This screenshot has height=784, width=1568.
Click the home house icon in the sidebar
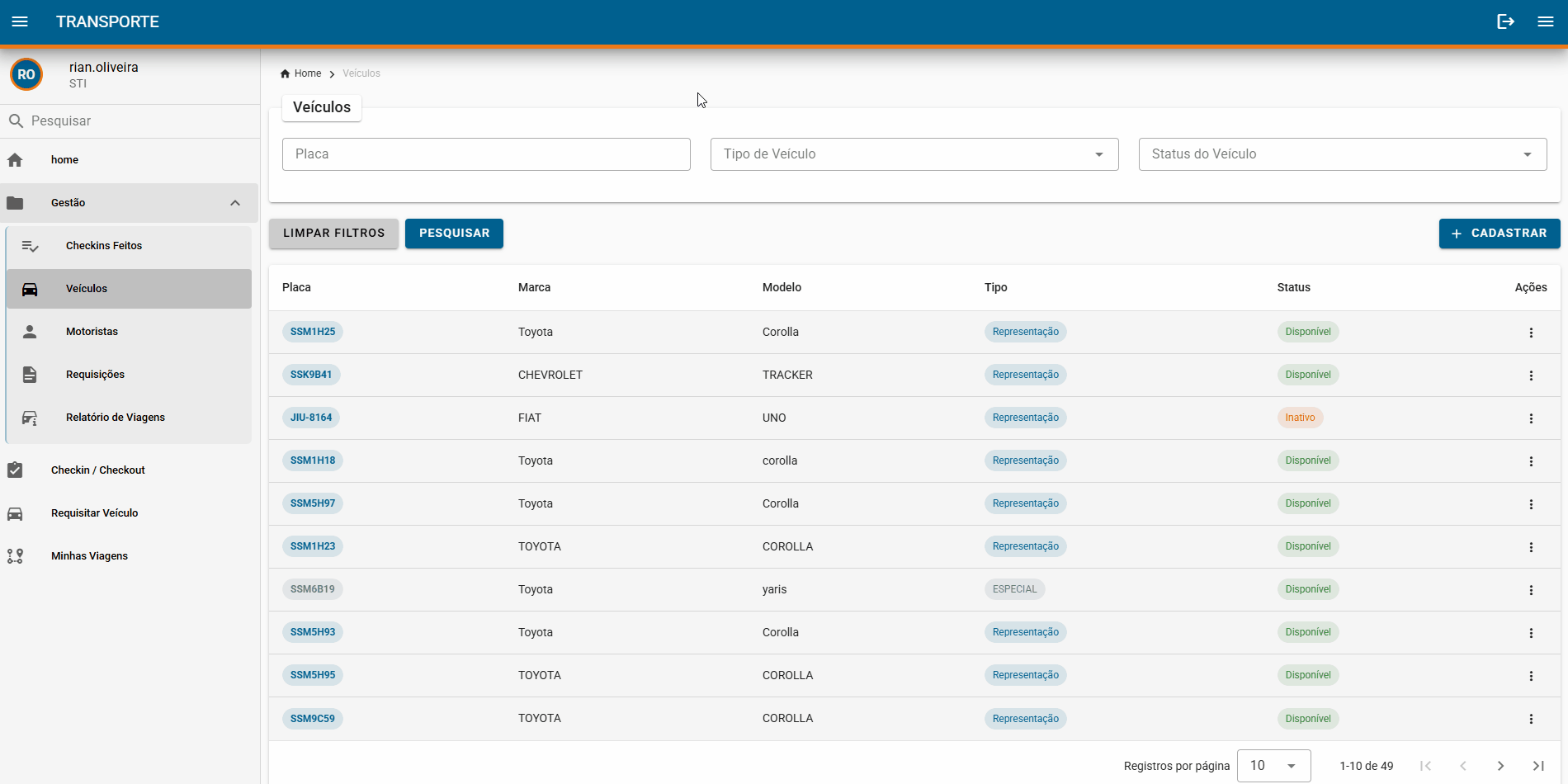(x=15, y=160)
